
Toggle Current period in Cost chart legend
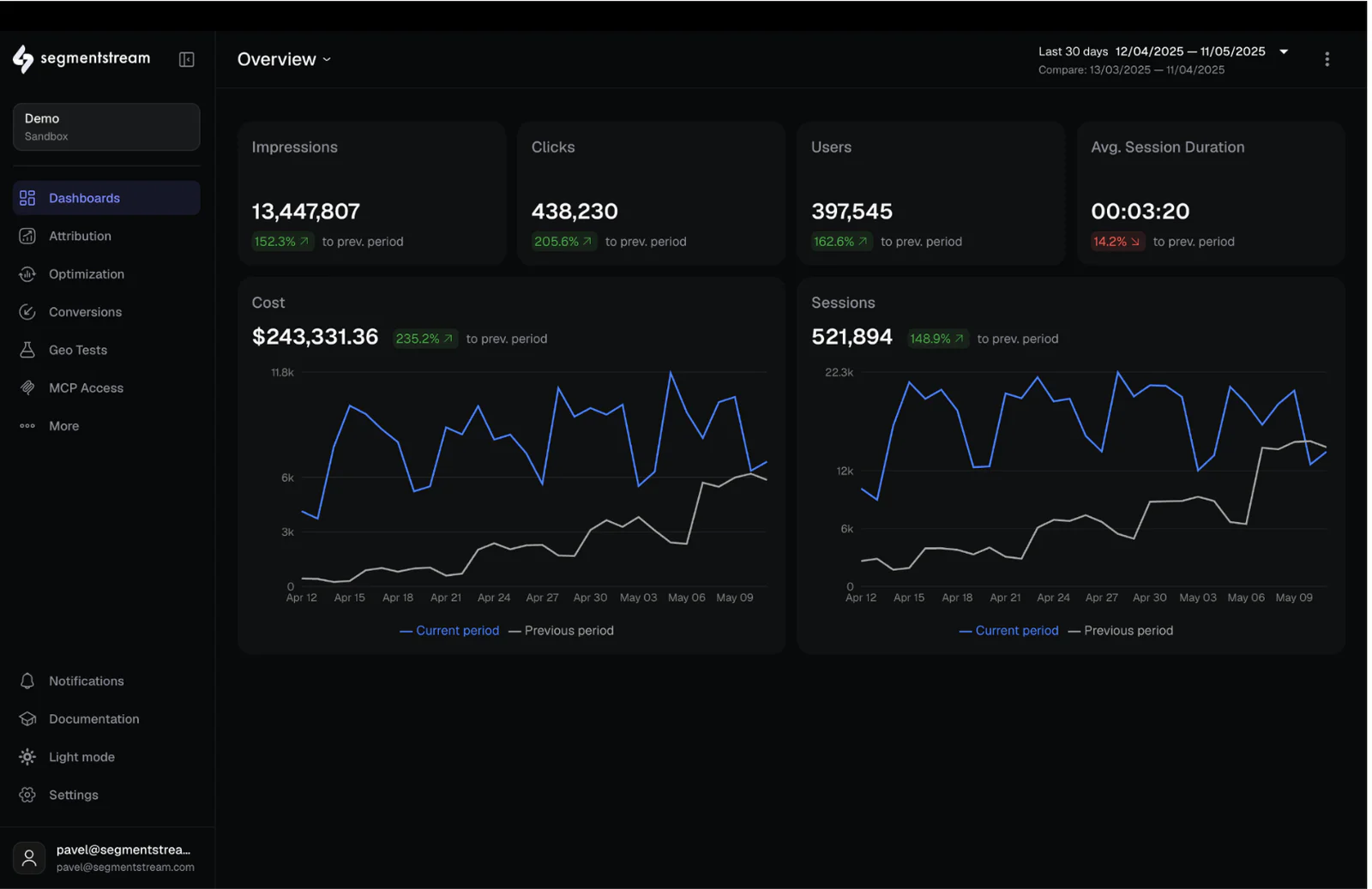tap(449, 630)
